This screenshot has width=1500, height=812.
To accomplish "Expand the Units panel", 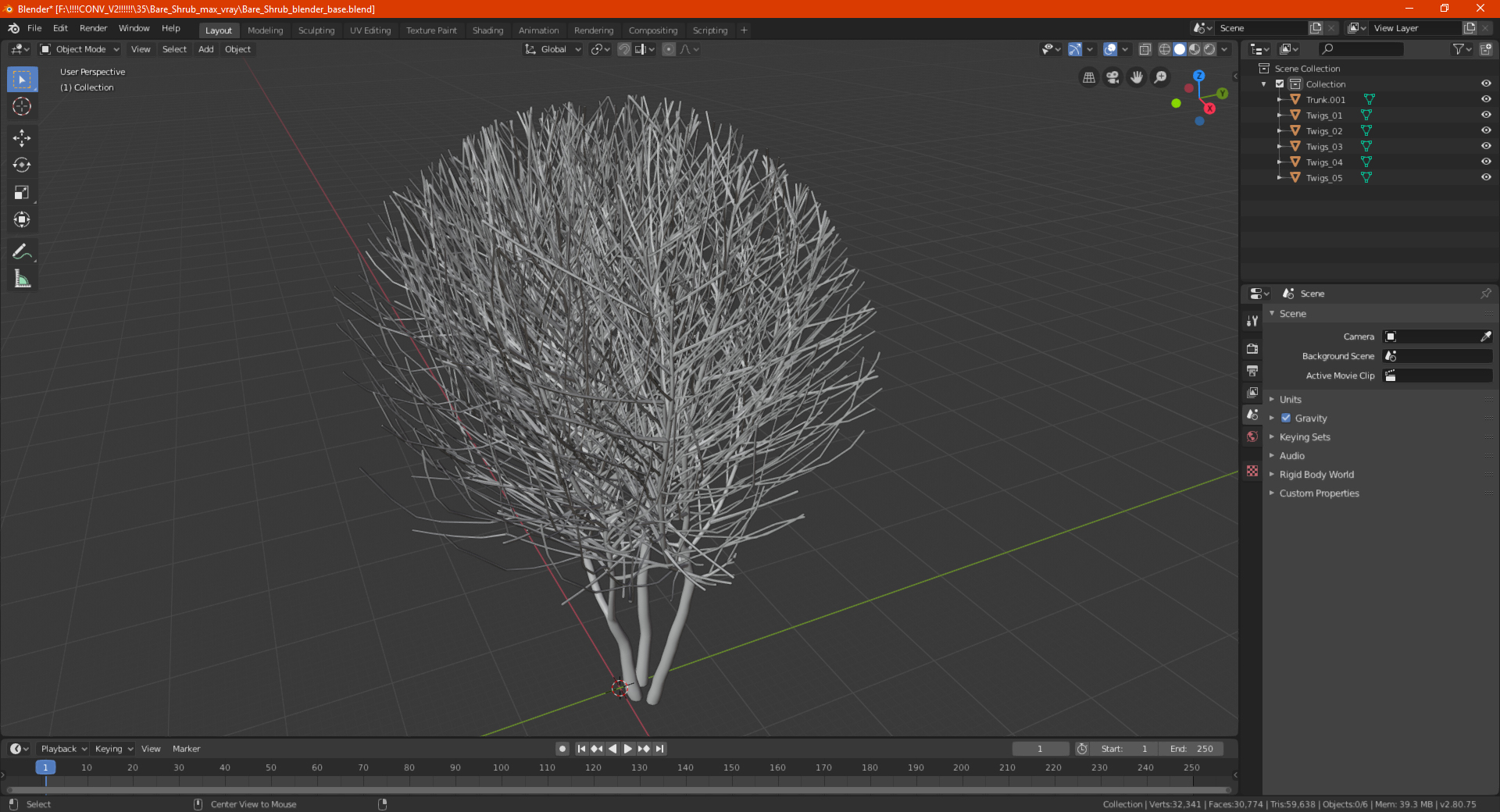I will 1290,399.
